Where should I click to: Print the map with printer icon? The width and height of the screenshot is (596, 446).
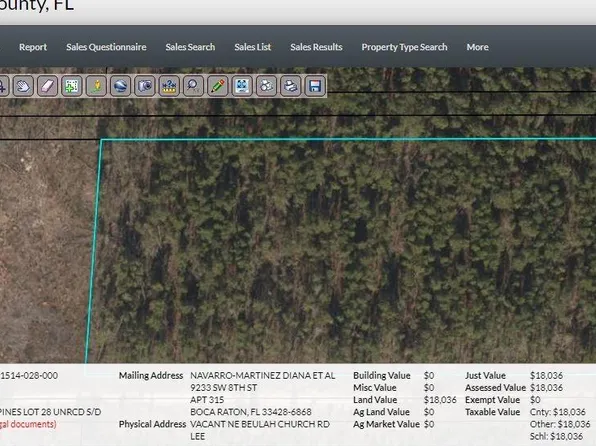291,86
